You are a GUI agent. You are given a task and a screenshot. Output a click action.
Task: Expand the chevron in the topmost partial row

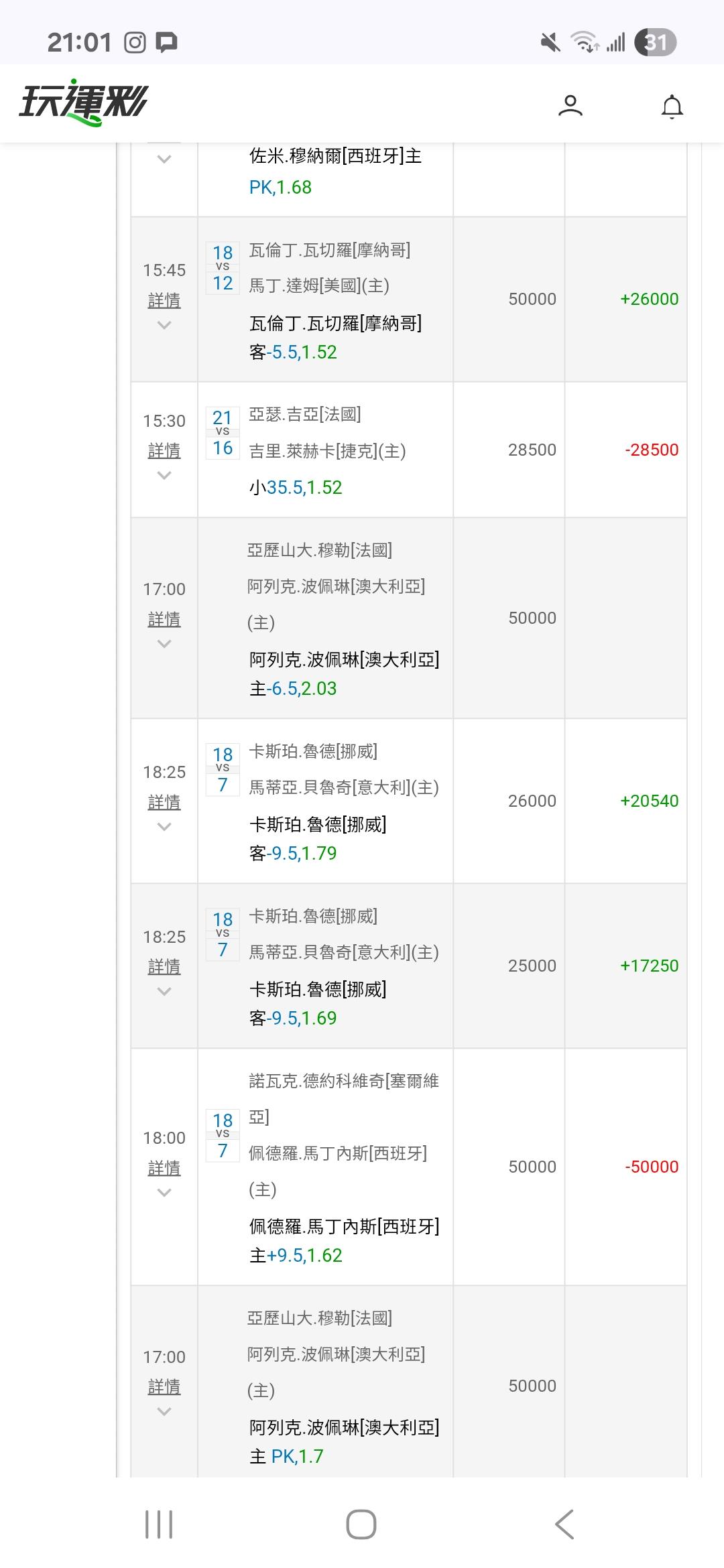pos(164,159)
